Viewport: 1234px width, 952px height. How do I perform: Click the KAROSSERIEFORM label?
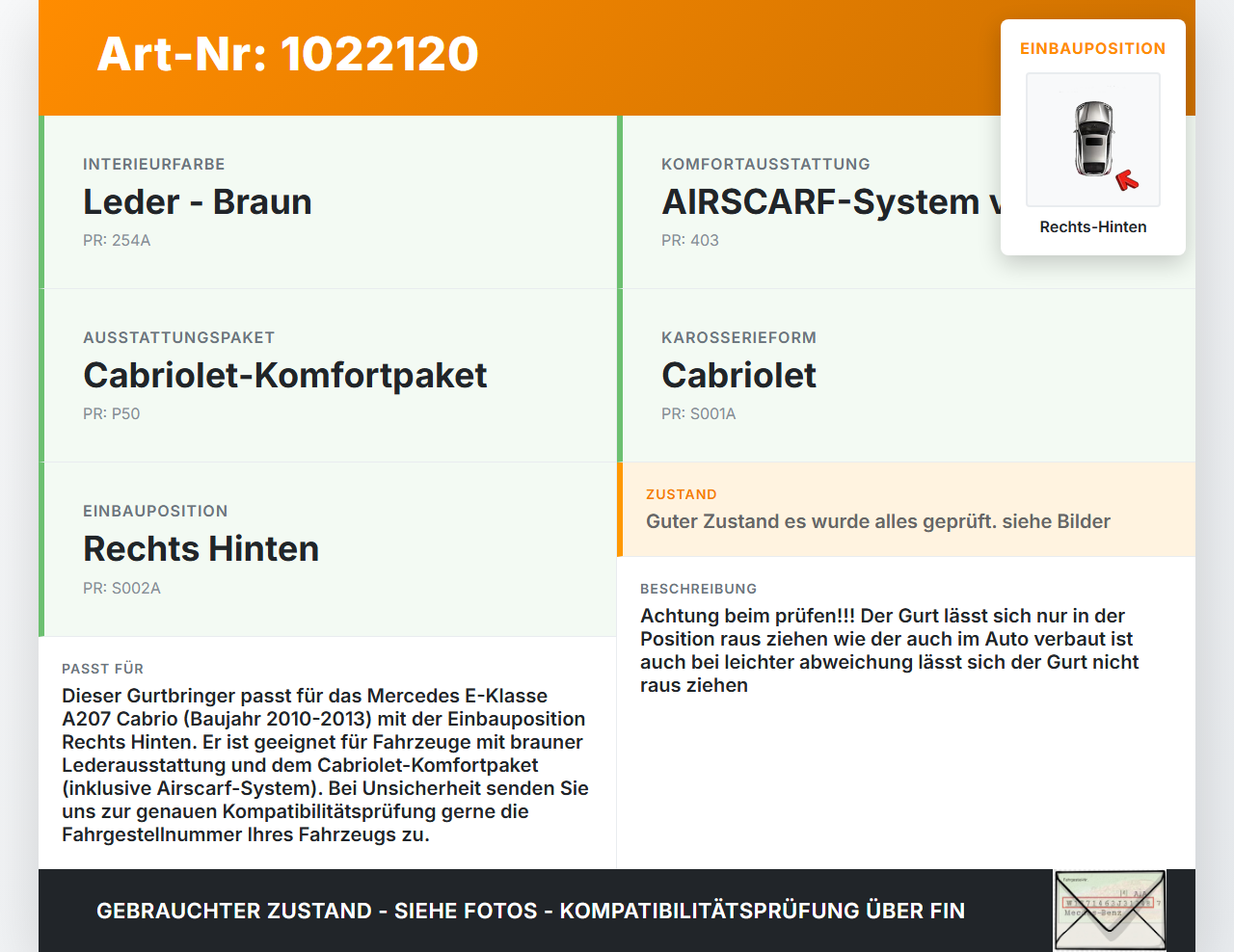[738, 337]
